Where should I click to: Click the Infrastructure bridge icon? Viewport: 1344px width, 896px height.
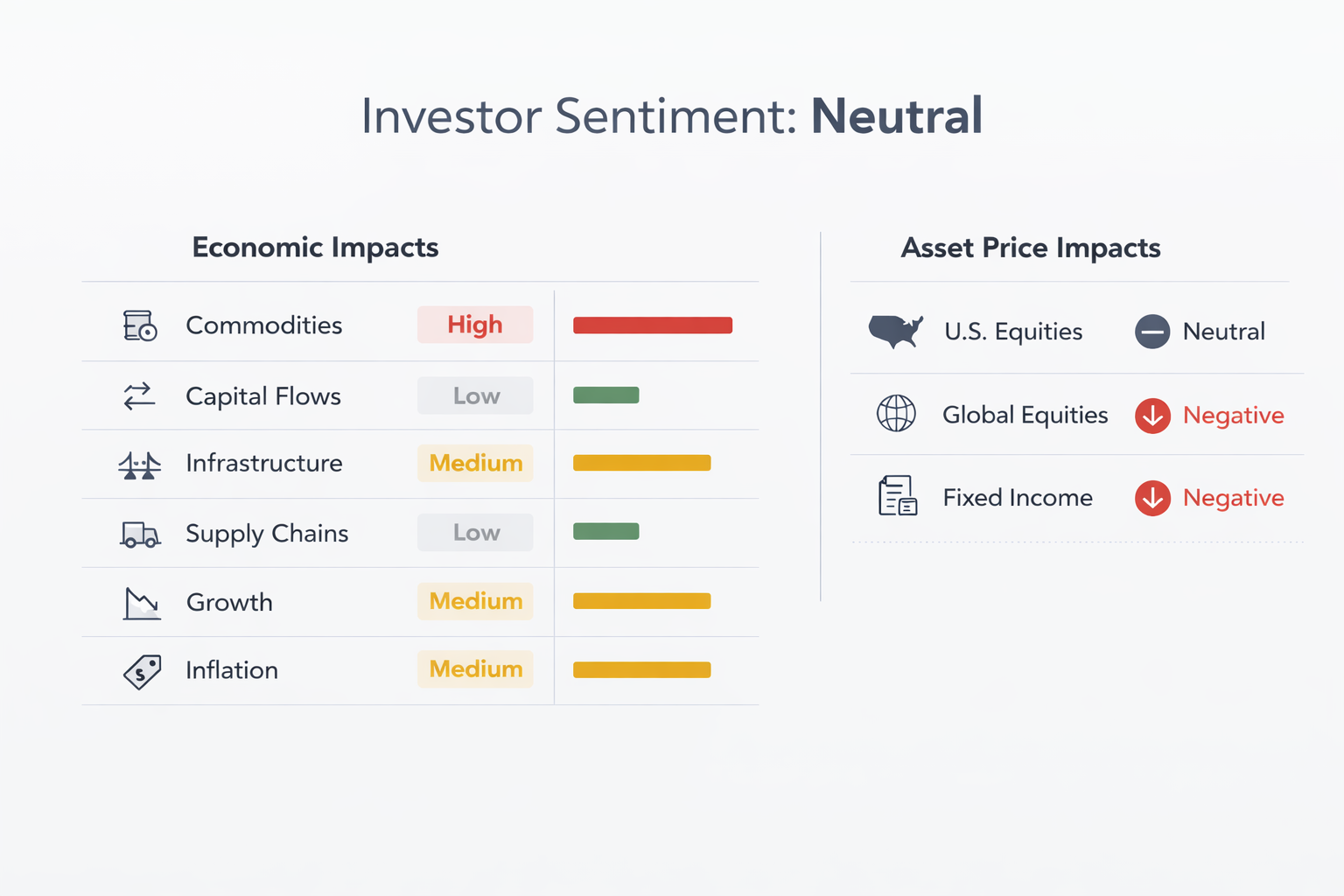pyautogui.click(x=140, y=464)
